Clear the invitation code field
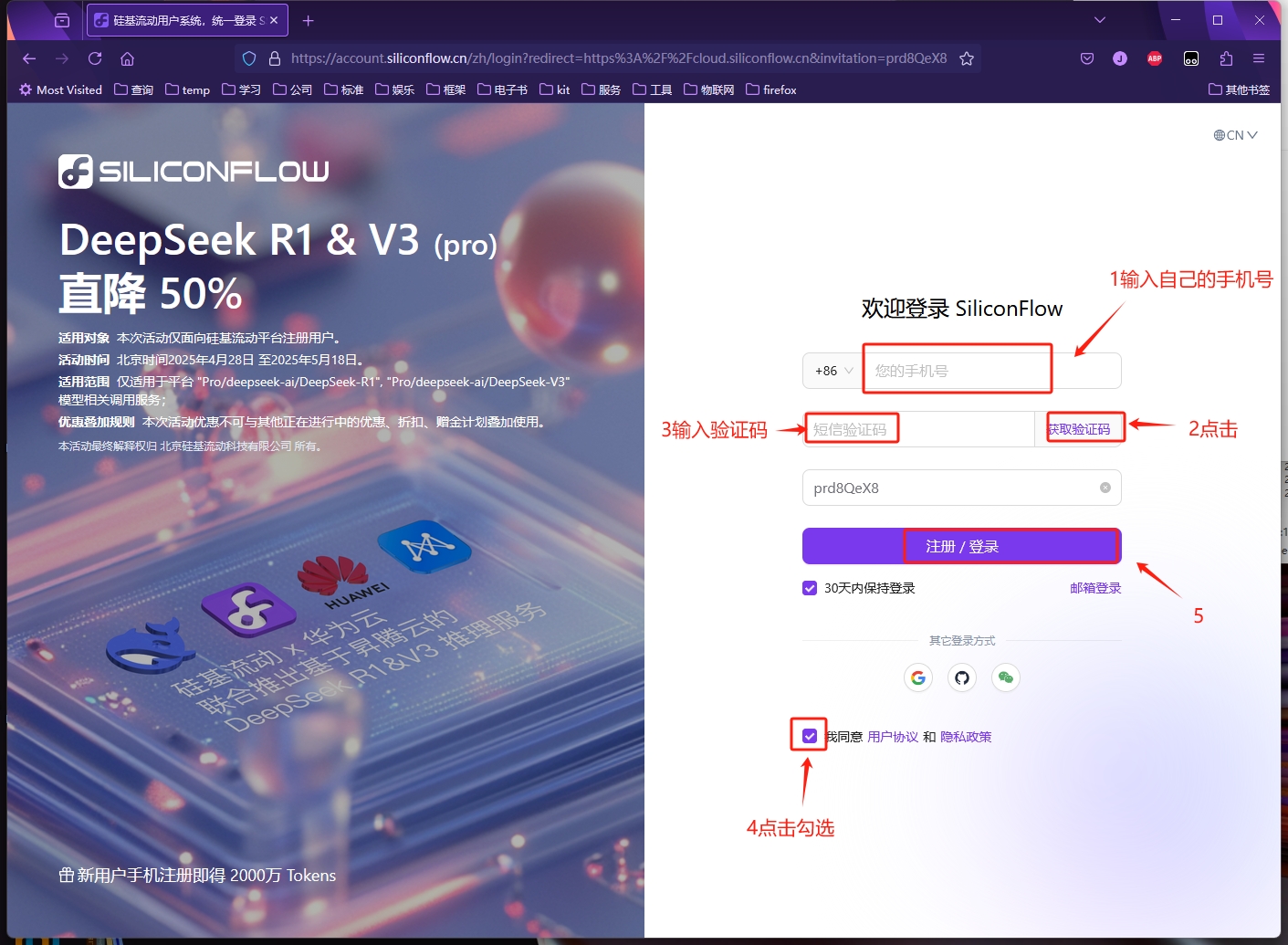 tap(1105, 488)
